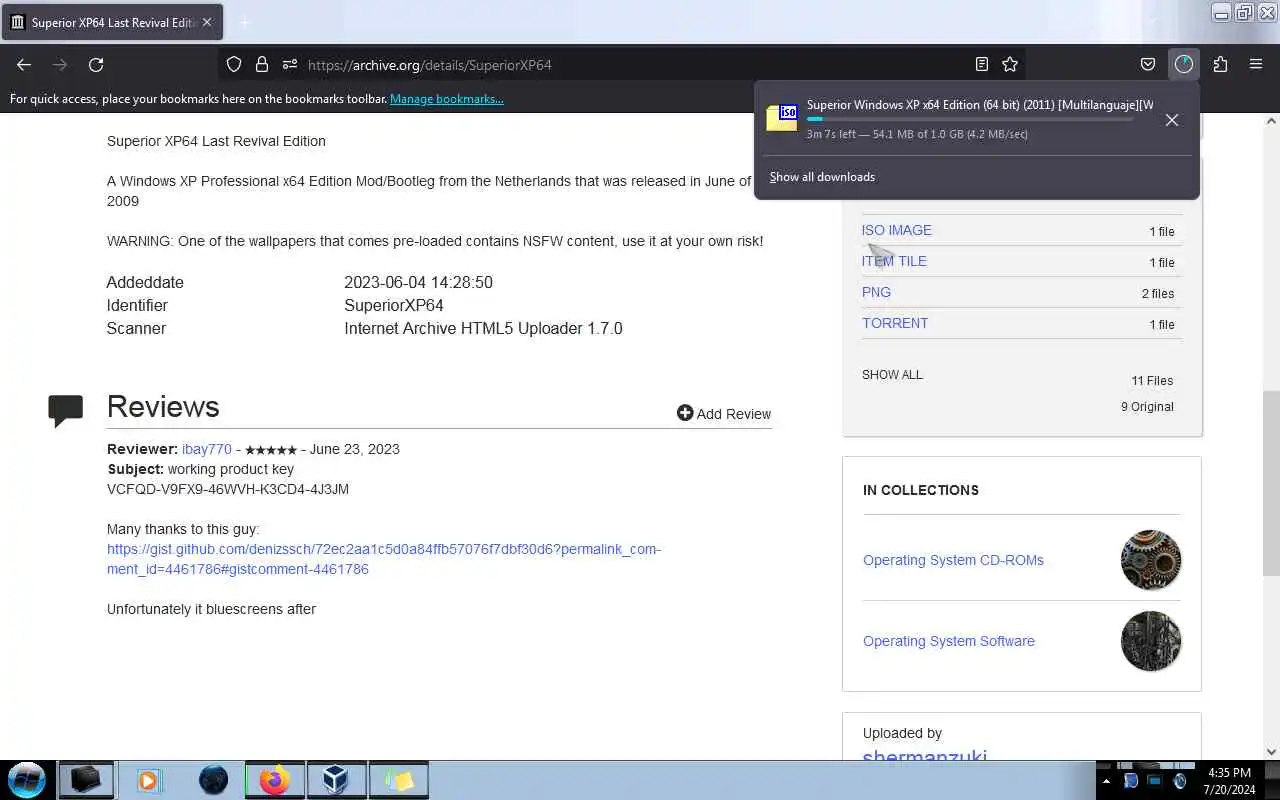
Task: Switch to Firefox on the taskbar
Action: [x=275, y=780]
